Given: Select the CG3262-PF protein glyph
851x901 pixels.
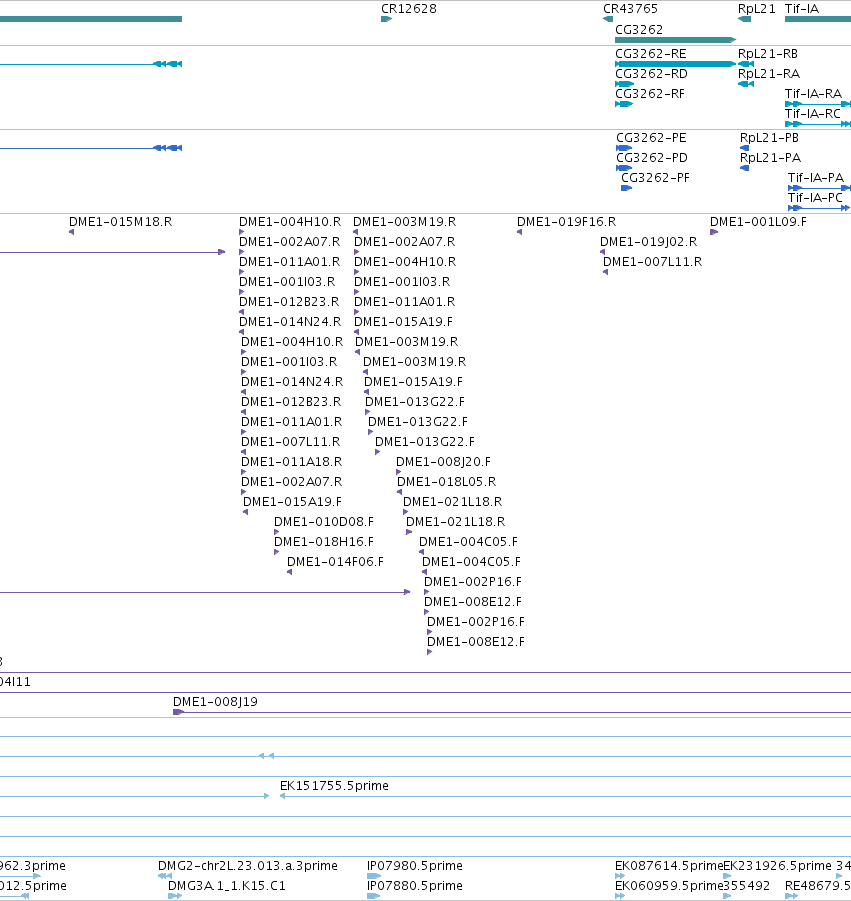Looking at the screenshot, I should [x=627, y=188].
